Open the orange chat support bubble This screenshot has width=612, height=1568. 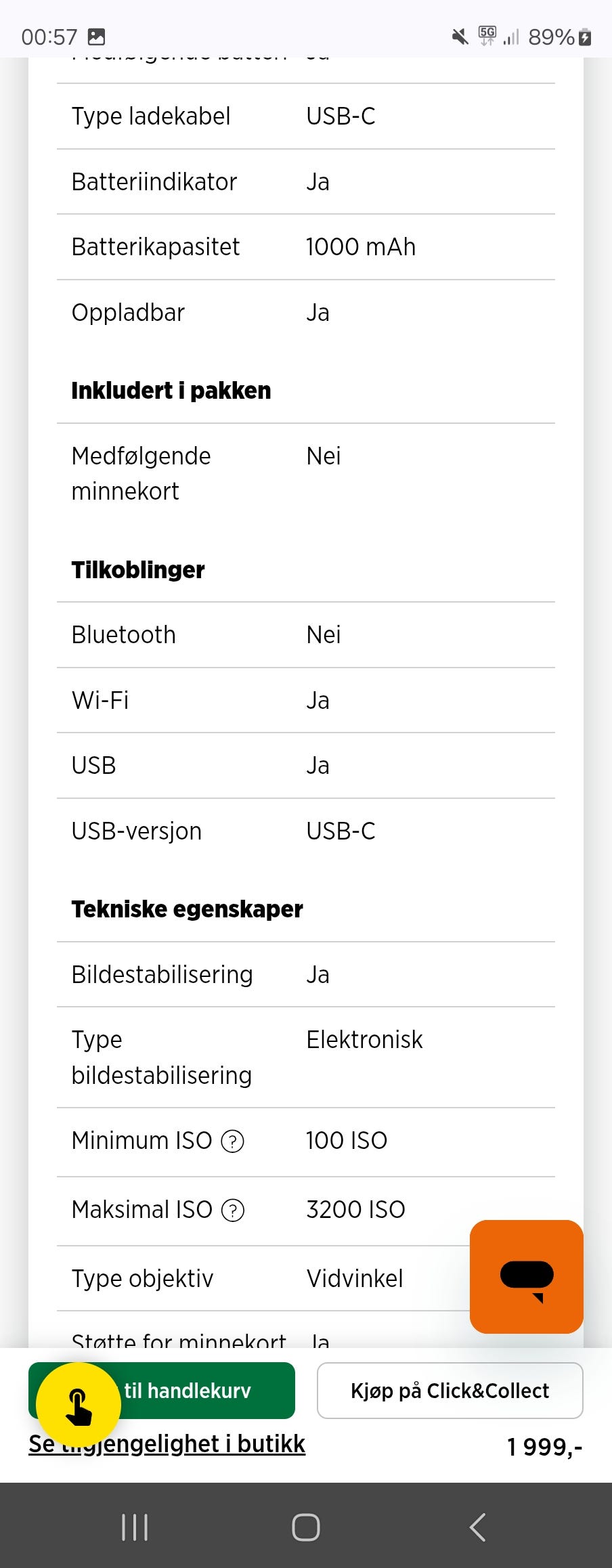click(x=526, y=1276)
